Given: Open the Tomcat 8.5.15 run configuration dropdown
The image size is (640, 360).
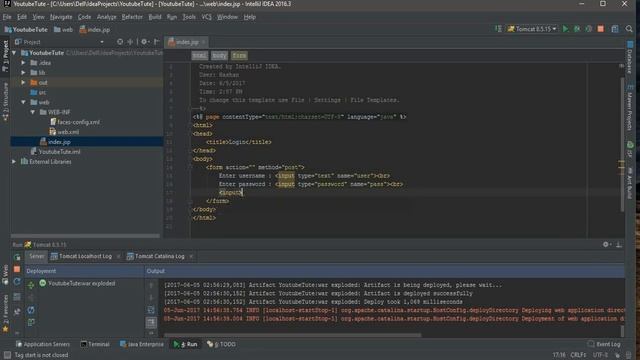Looking at the screenshot, I should [x=532, y=29].
